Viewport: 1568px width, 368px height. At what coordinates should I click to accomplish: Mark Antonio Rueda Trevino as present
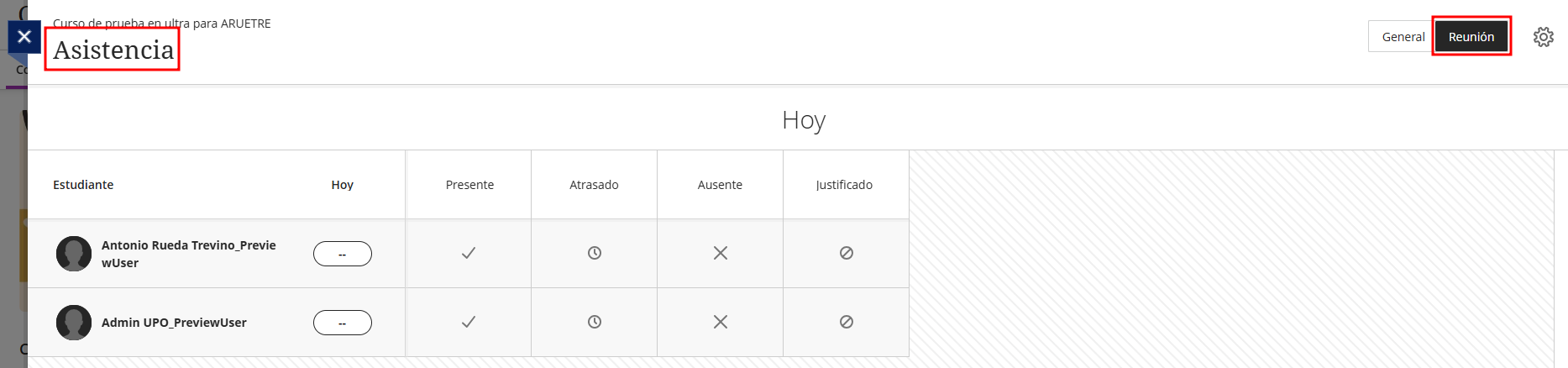(469, 253)
